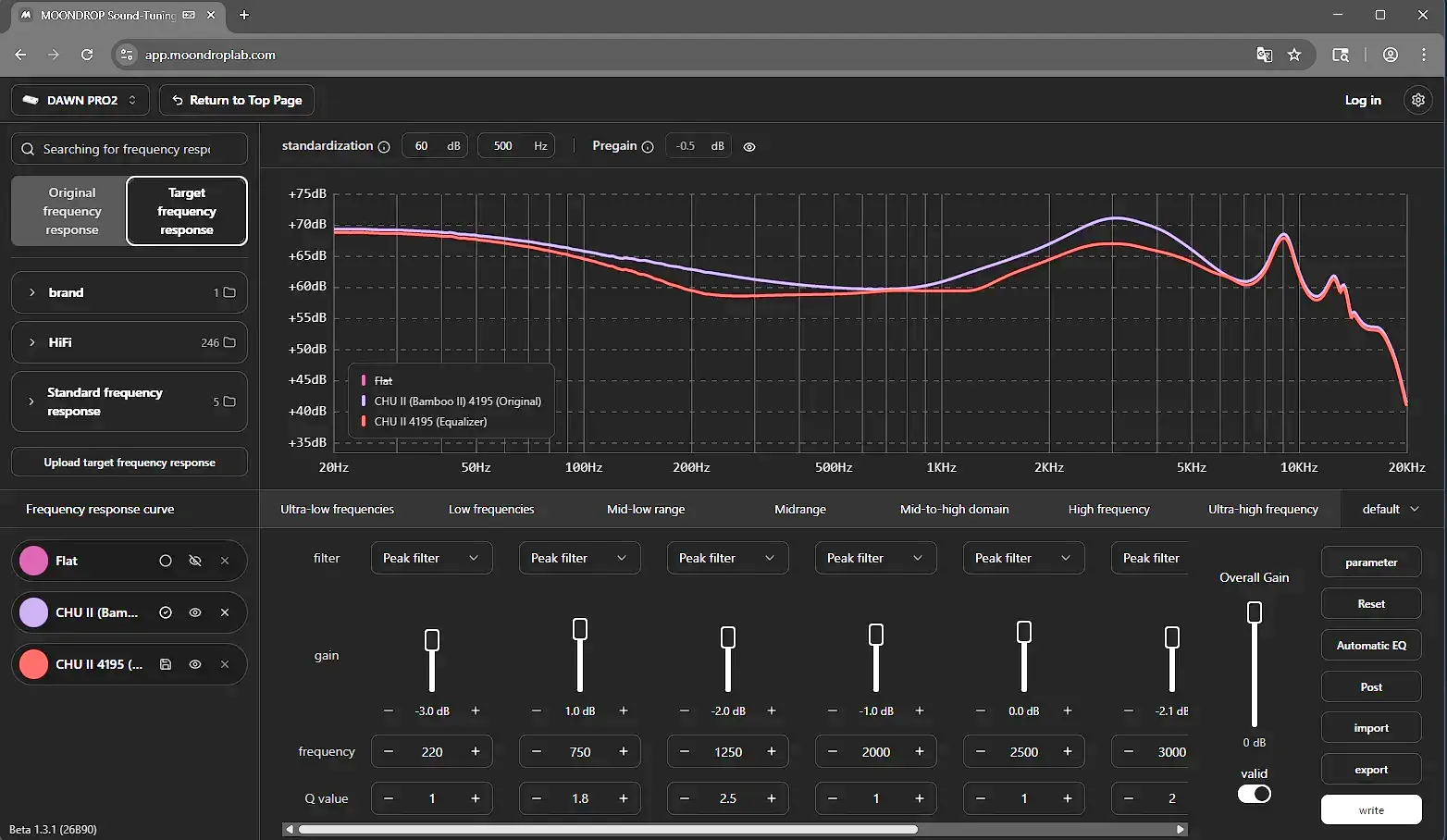Image resolution: width=1447 pixels, height=840 pixels.
Task: Open the default preset dropdown
Action: pos(1391,509)
